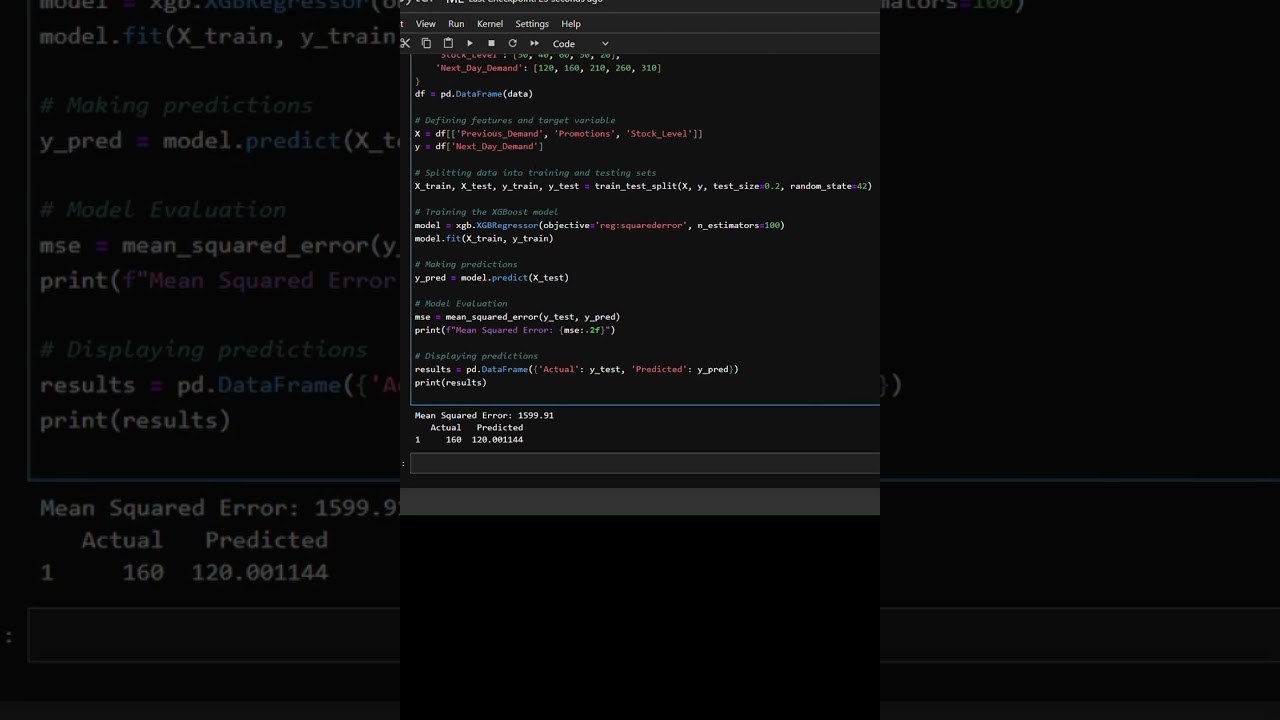Click the 'y_pred = model.predict(X_test)' line
Screen dimensions: 1280x720
(492, 277)
